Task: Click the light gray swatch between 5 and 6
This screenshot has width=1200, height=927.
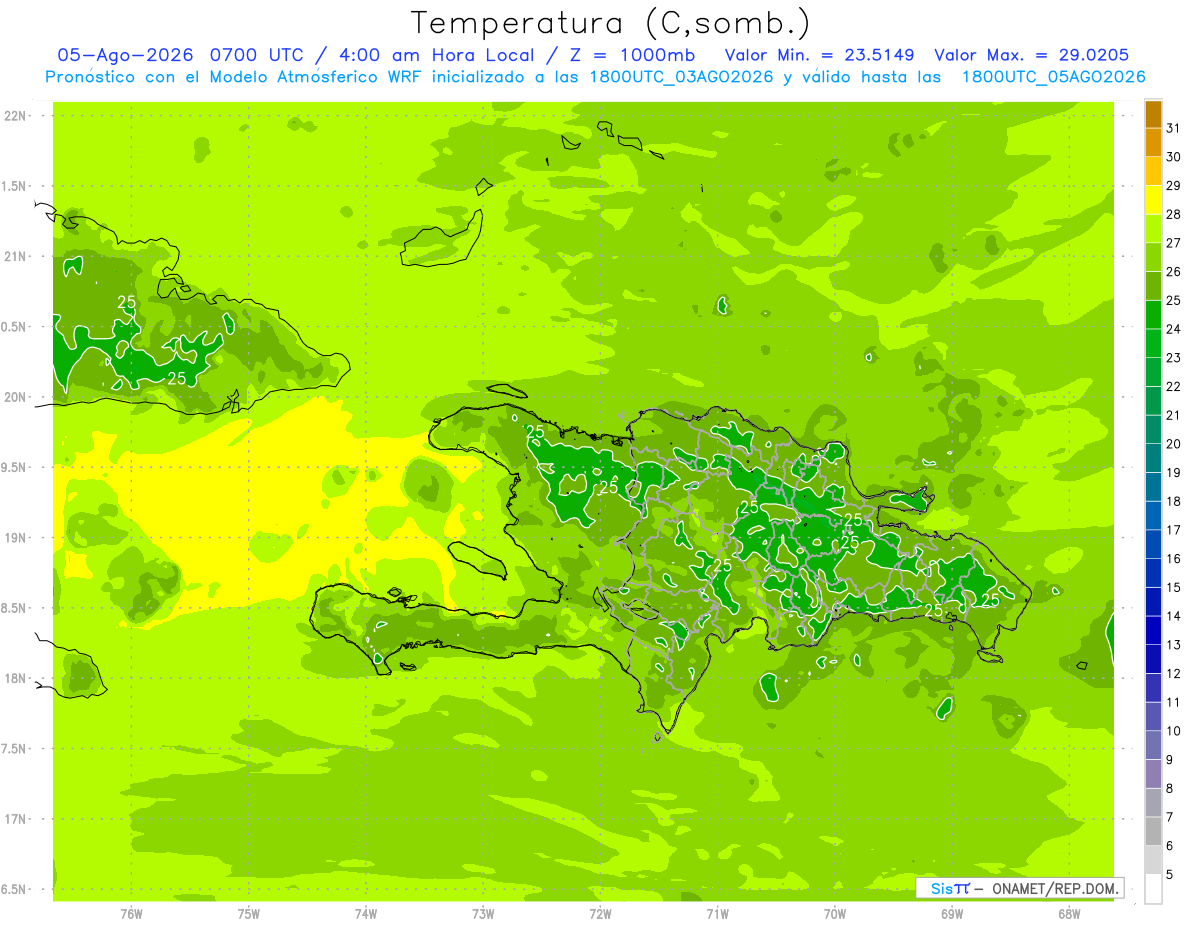Action: (x=1153, y=860)
